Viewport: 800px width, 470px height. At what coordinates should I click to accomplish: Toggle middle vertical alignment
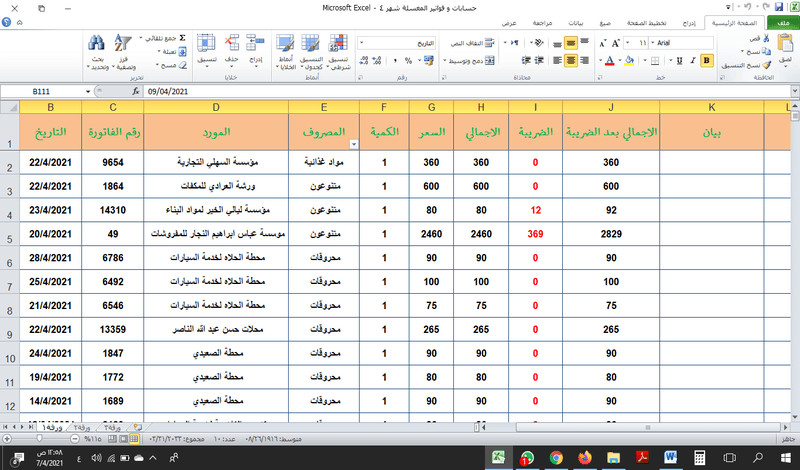(571, 43)
